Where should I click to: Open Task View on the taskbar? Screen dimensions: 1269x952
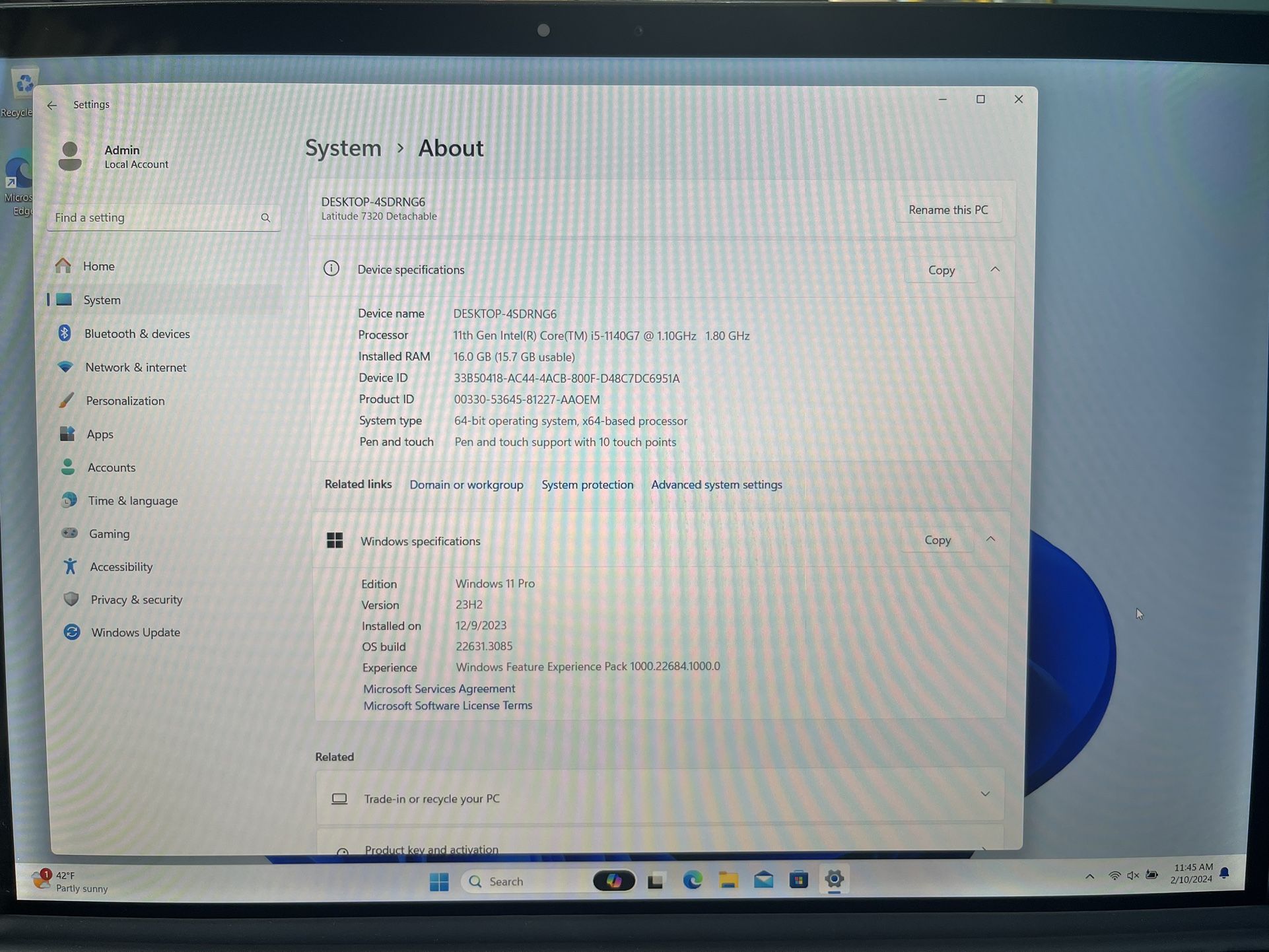coord(656,881)
